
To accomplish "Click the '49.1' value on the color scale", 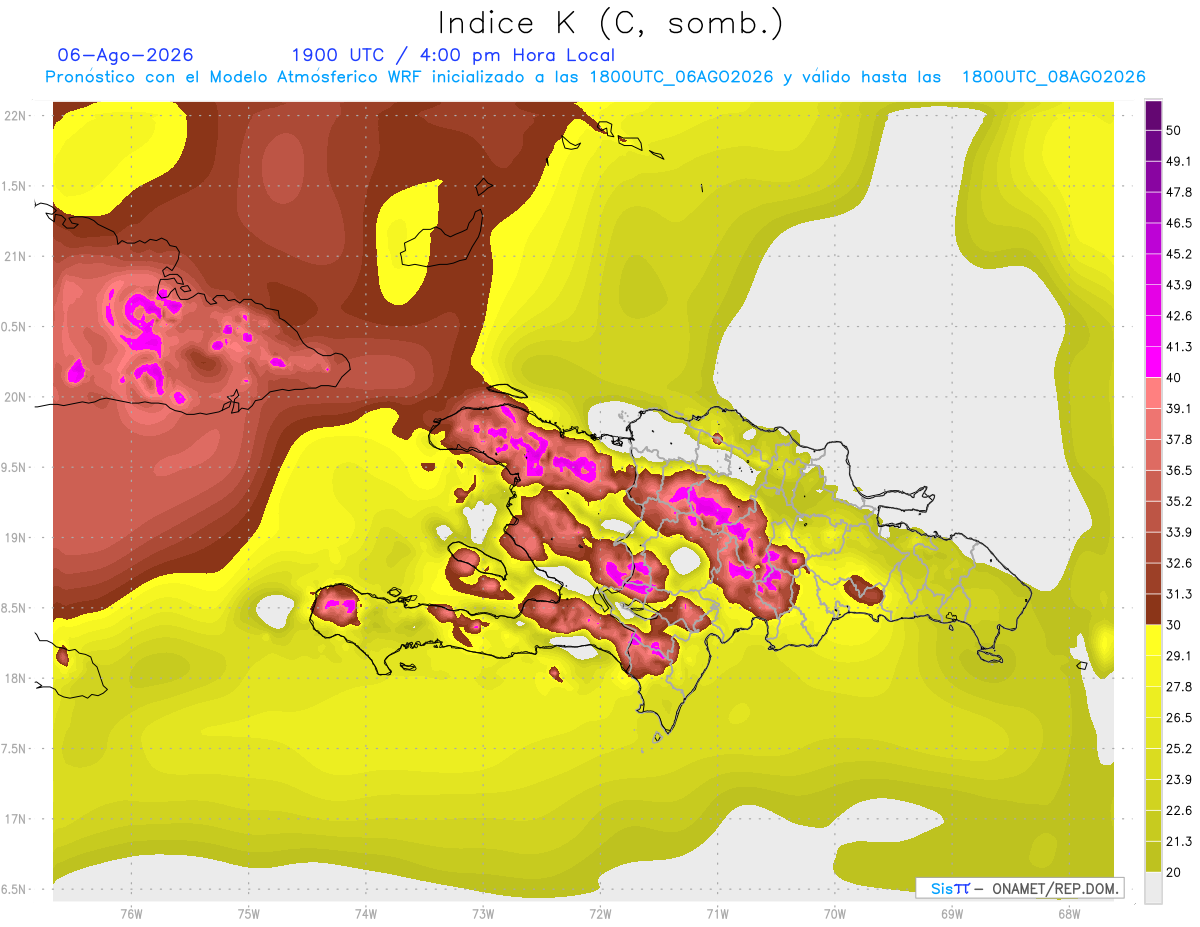I will pyautogui.click(x=1179, y=161).
